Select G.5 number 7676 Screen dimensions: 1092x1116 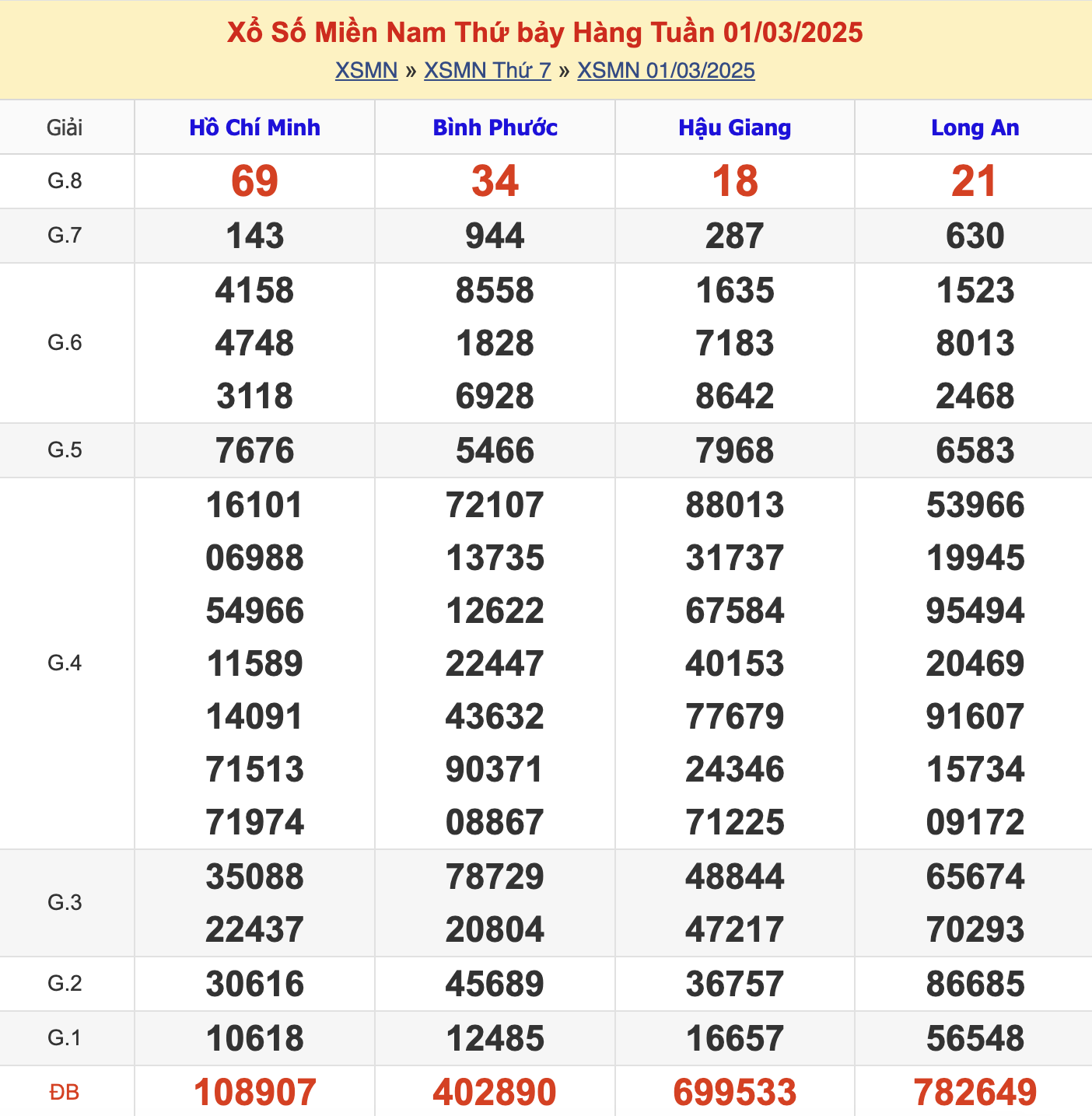[254, 451]
